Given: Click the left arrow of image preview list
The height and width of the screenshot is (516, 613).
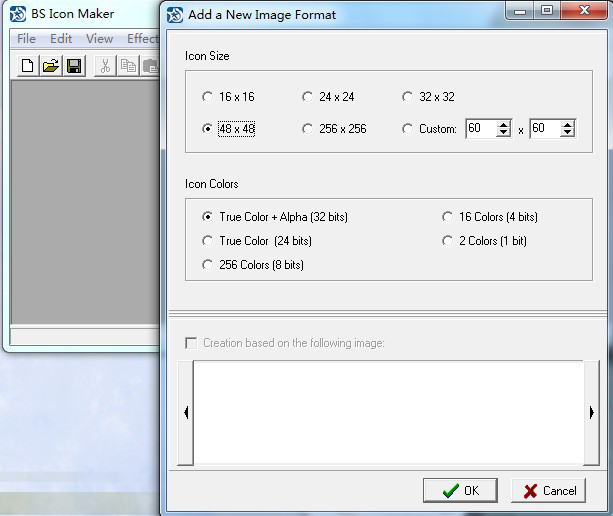Looking at the screenshot, I should (x=186, y=413).
